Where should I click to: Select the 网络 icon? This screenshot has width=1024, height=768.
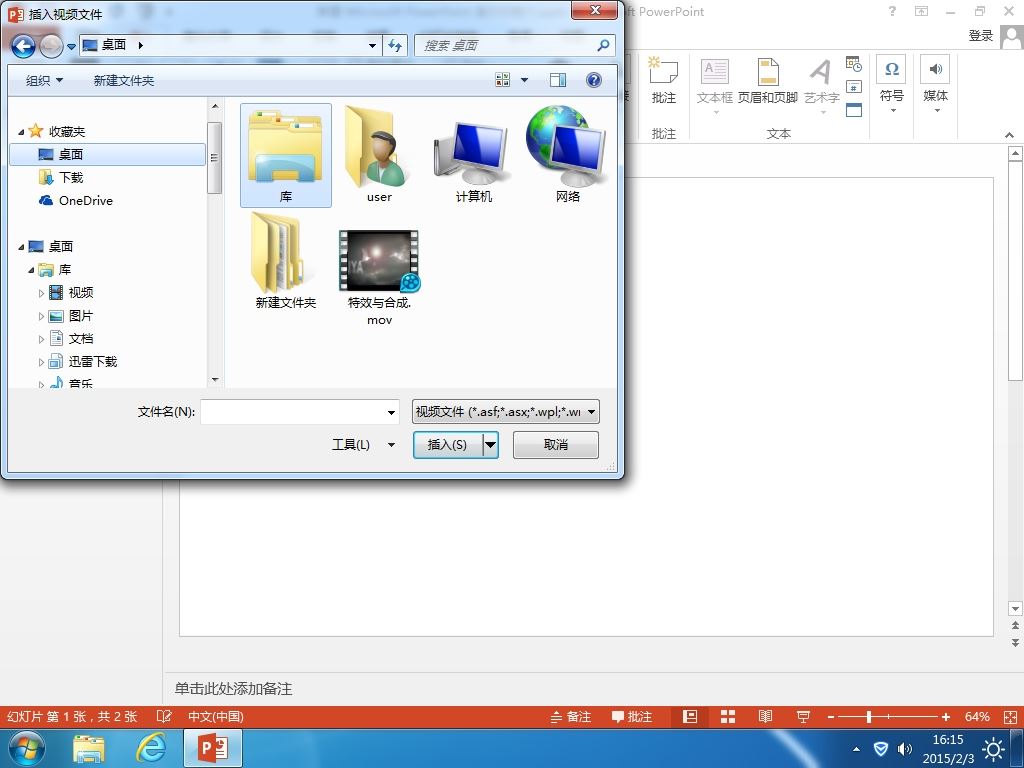pyautogui.click(x=568, y=155)
